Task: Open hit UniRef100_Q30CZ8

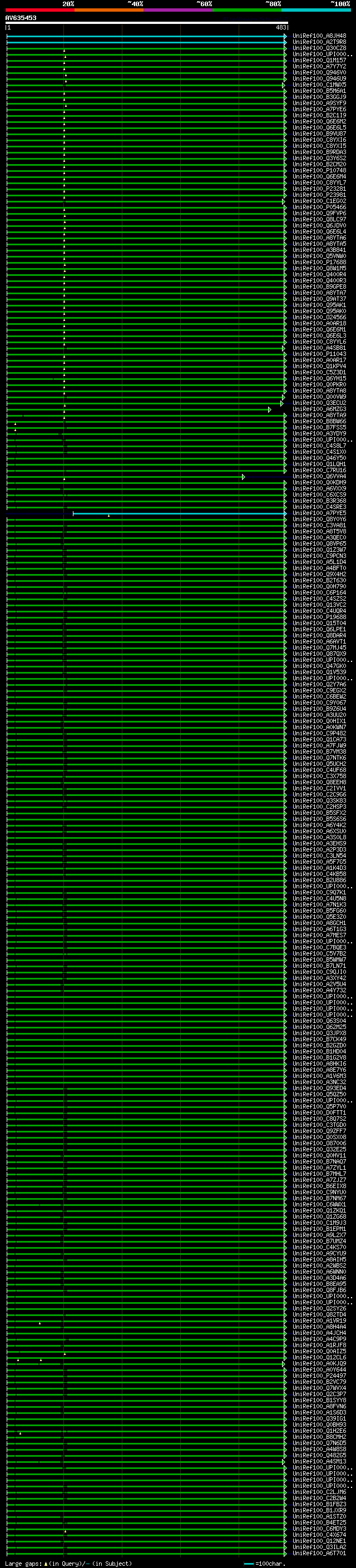Action: [x=319, y=48]
